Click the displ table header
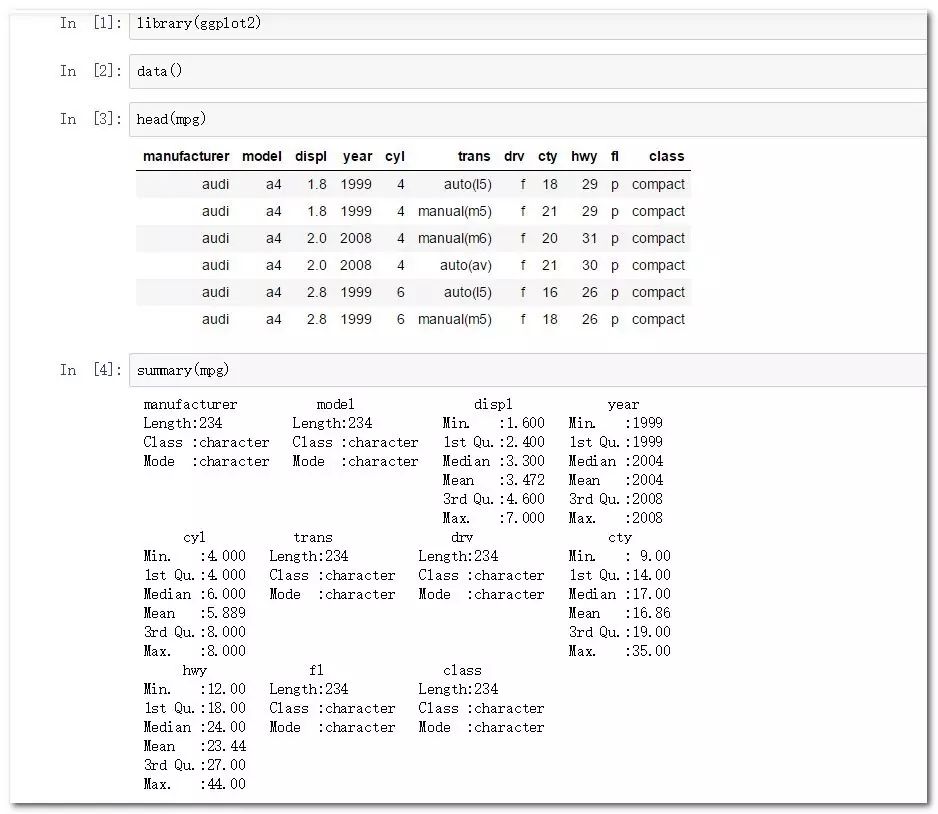This screenshot has width=938, height=814. click(310, 157)
